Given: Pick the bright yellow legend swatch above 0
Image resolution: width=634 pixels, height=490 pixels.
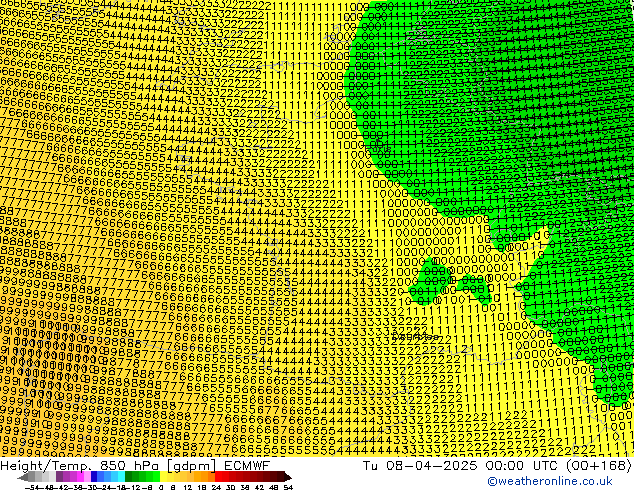Looking at the screenshot, I should (x=163, y=477).
